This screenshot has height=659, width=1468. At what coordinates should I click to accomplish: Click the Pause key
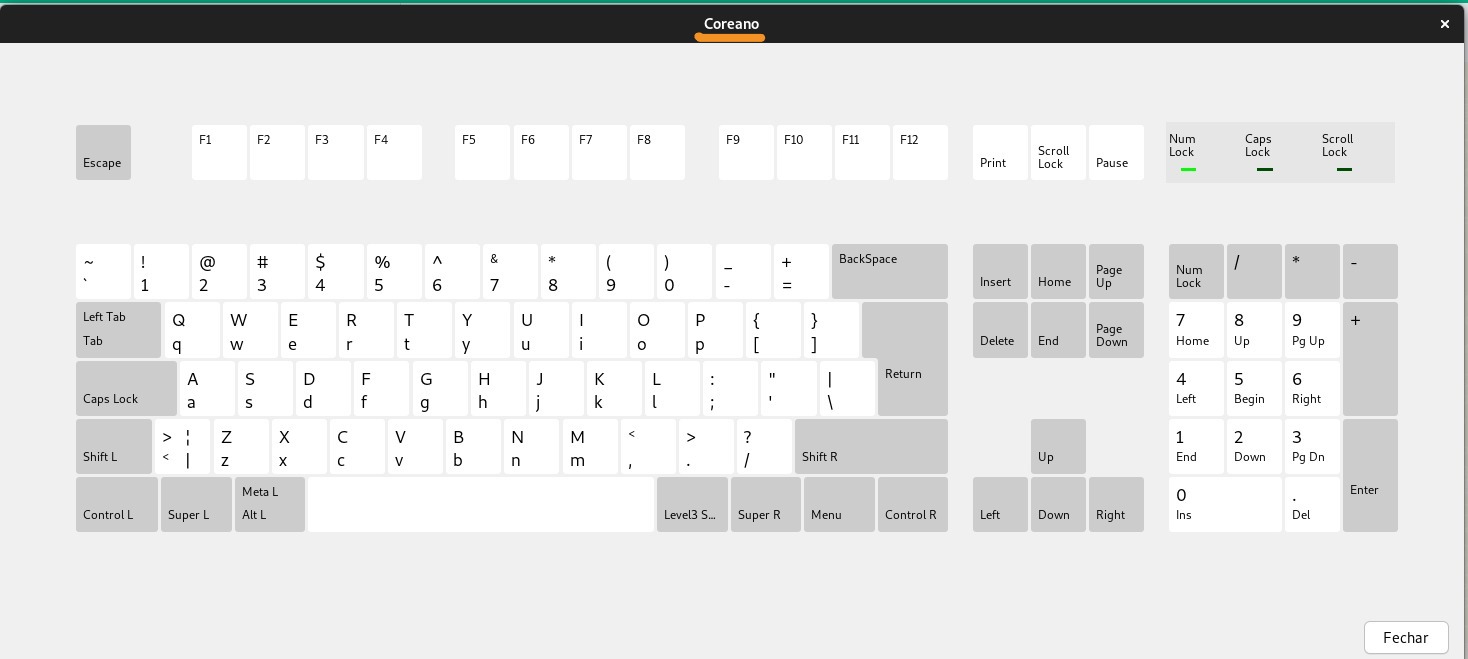1116,152
